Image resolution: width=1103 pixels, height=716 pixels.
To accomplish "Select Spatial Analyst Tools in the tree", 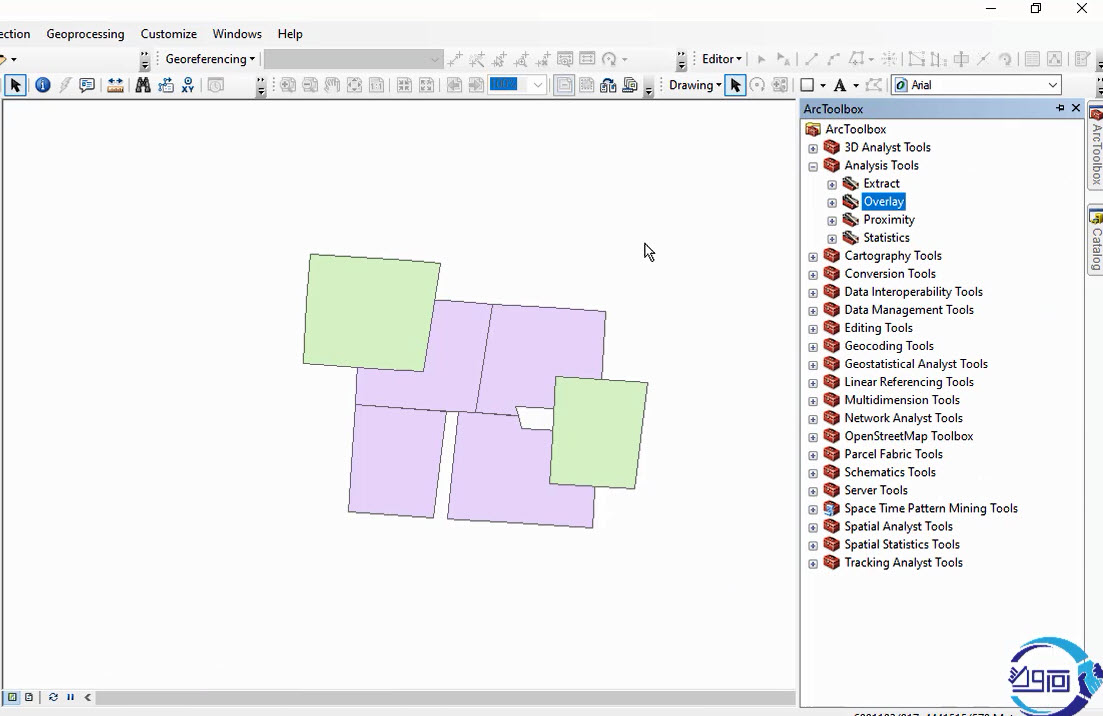I will pyautogui.click(x=898, y=527).
